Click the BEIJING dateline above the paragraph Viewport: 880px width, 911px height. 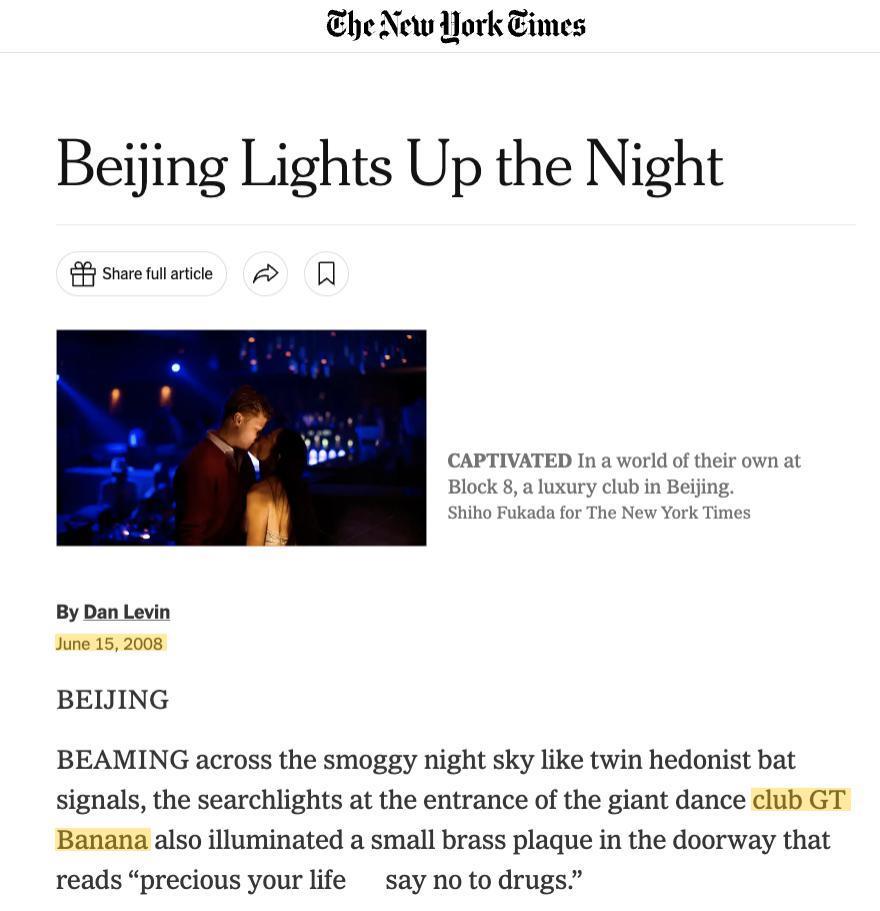coord(112,700)
